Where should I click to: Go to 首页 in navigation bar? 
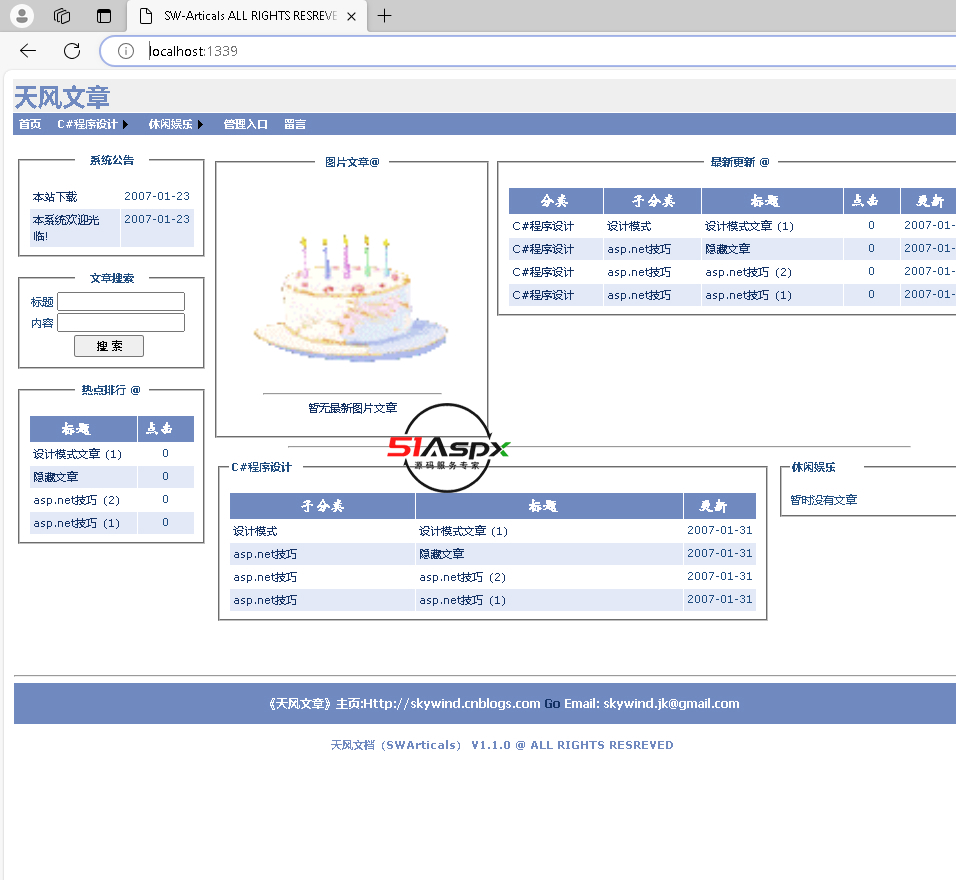(30, 125)
